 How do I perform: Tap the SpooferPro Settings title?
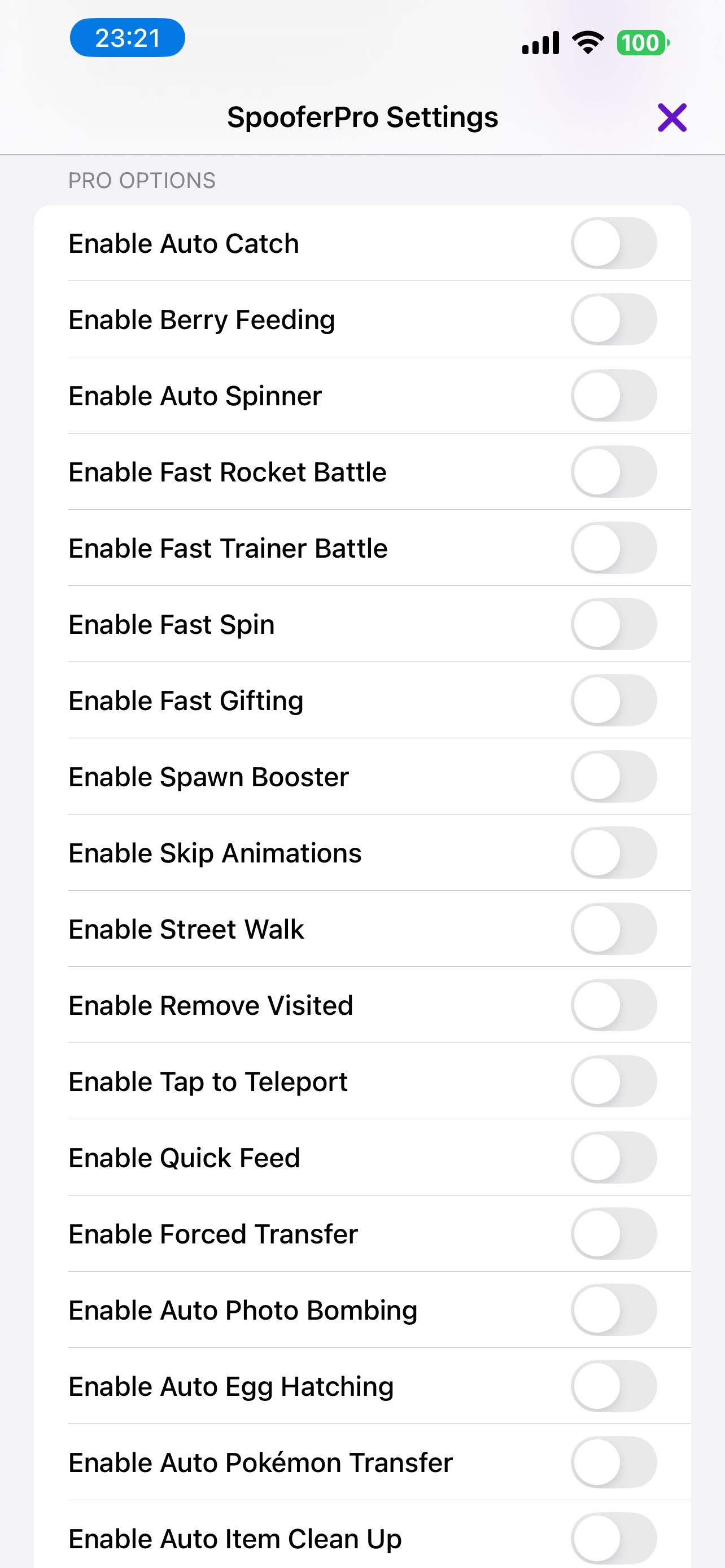click(362, 117)
